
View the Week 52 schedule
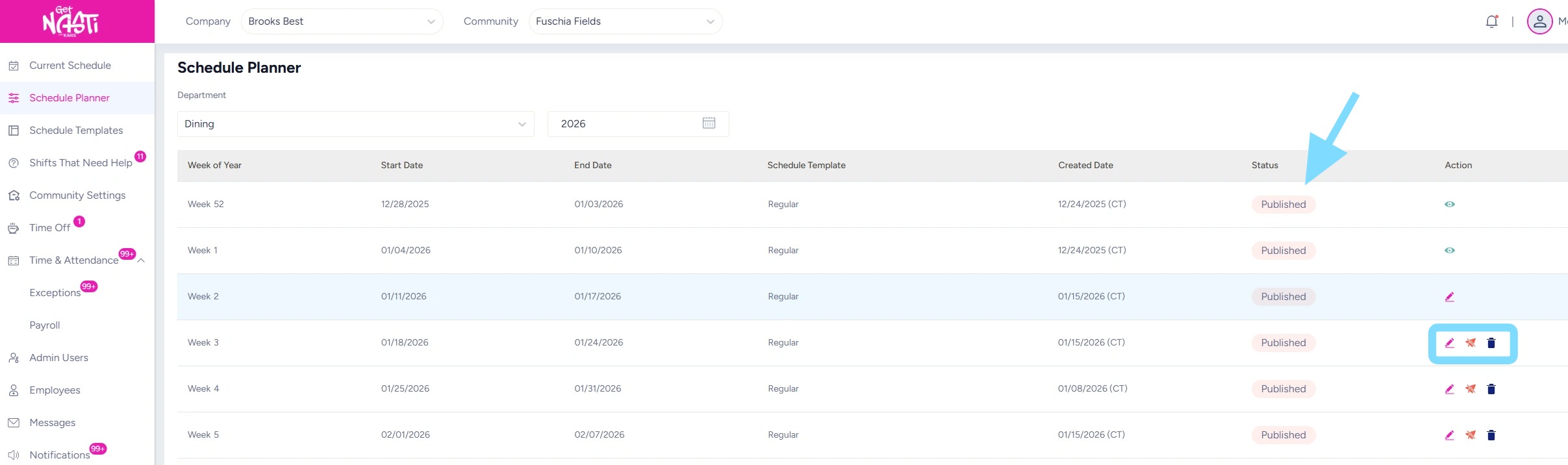click(1449, 205)
